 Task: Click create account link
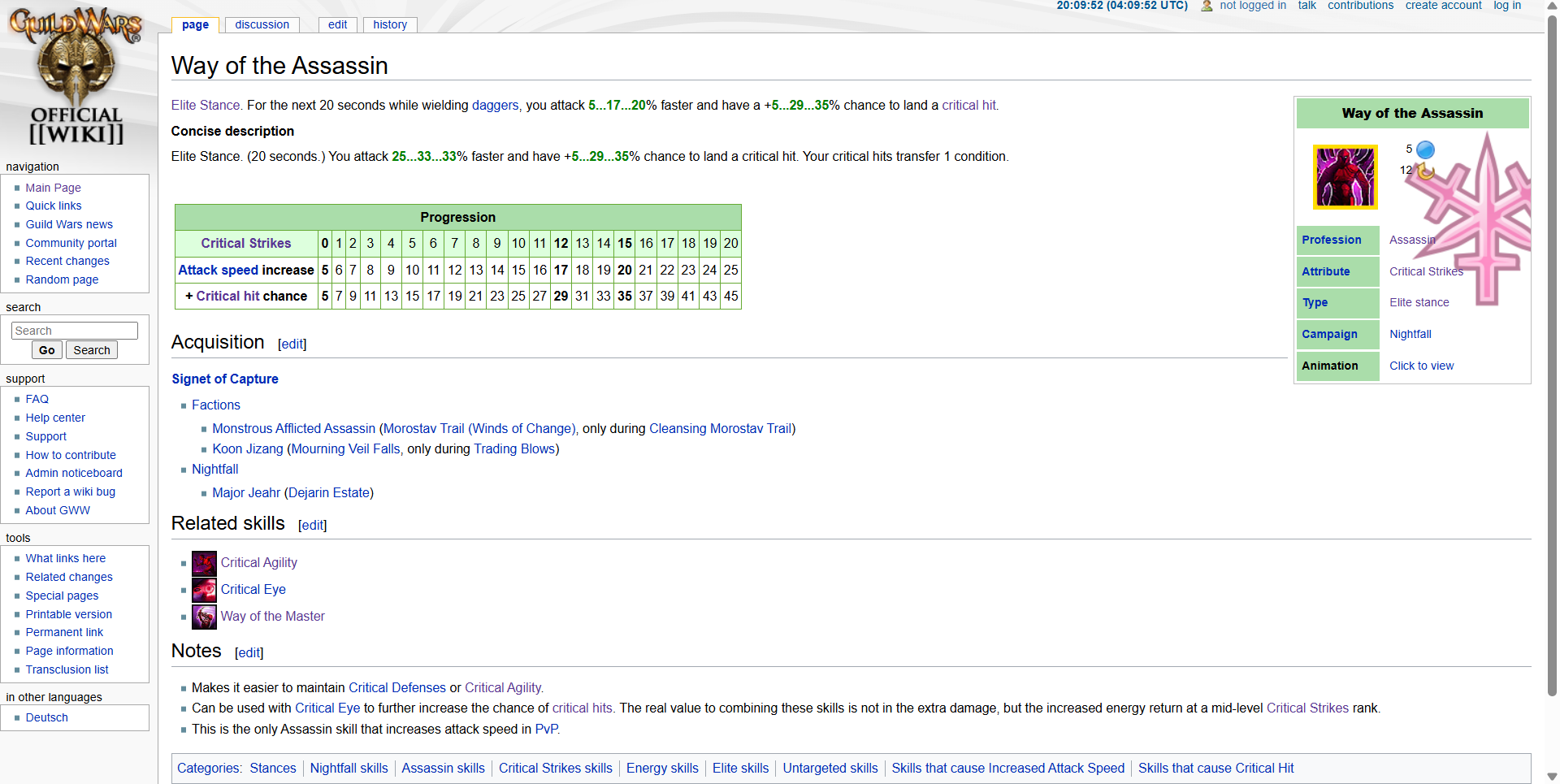(x=1443, y=6)
